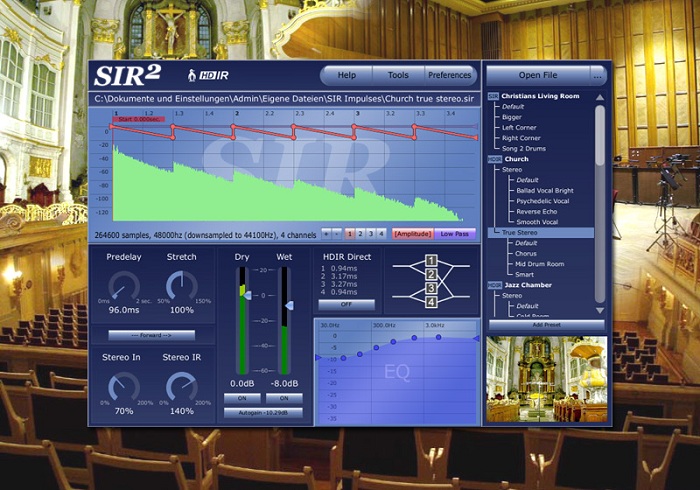Screen dimensions: 700x490
Task: Open the Help menu
Action: pos(347,75)
